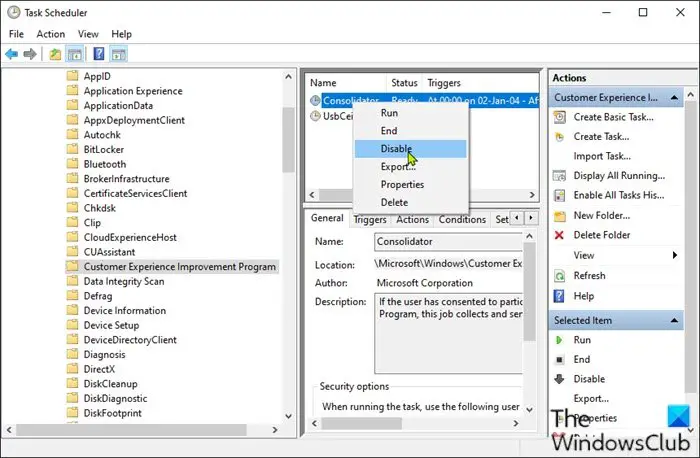Click the tree pane scroll down arrow
The image size is (700, 458).
pos(288,416)
